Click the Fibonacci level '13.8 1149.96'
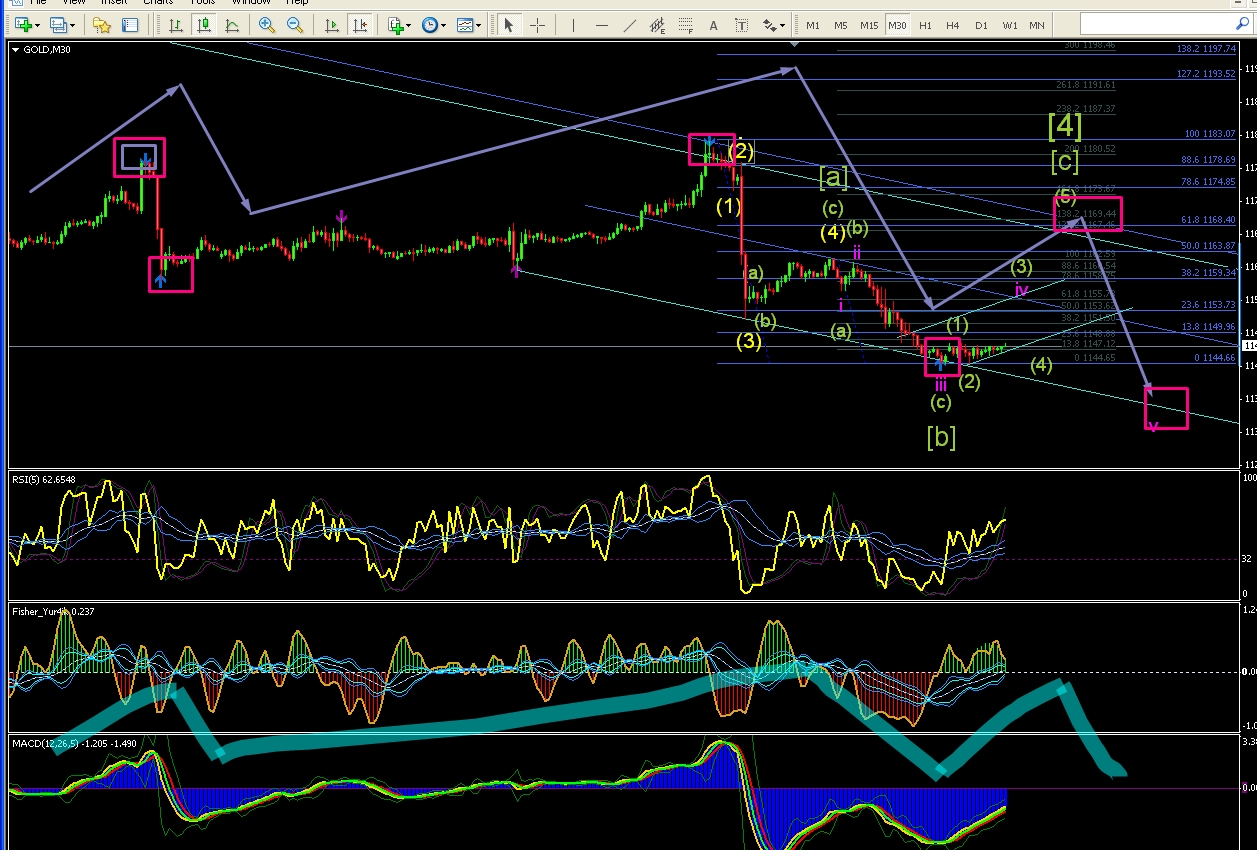Image resolution: width=1257 pixels, height=850 pixels. point(1208,327)
